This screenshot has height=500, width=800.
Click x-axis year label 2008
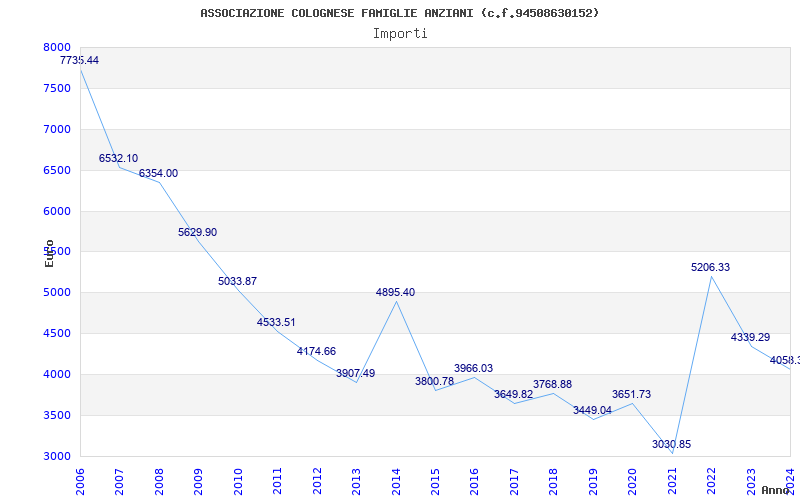[159, 481]
